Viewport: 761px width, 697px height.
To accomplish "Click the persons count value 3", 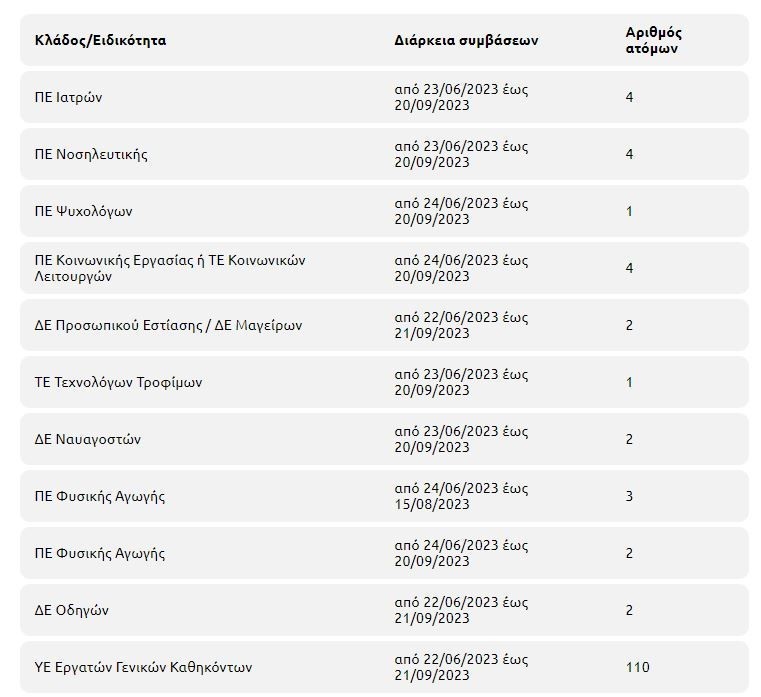I will point(629,496).
